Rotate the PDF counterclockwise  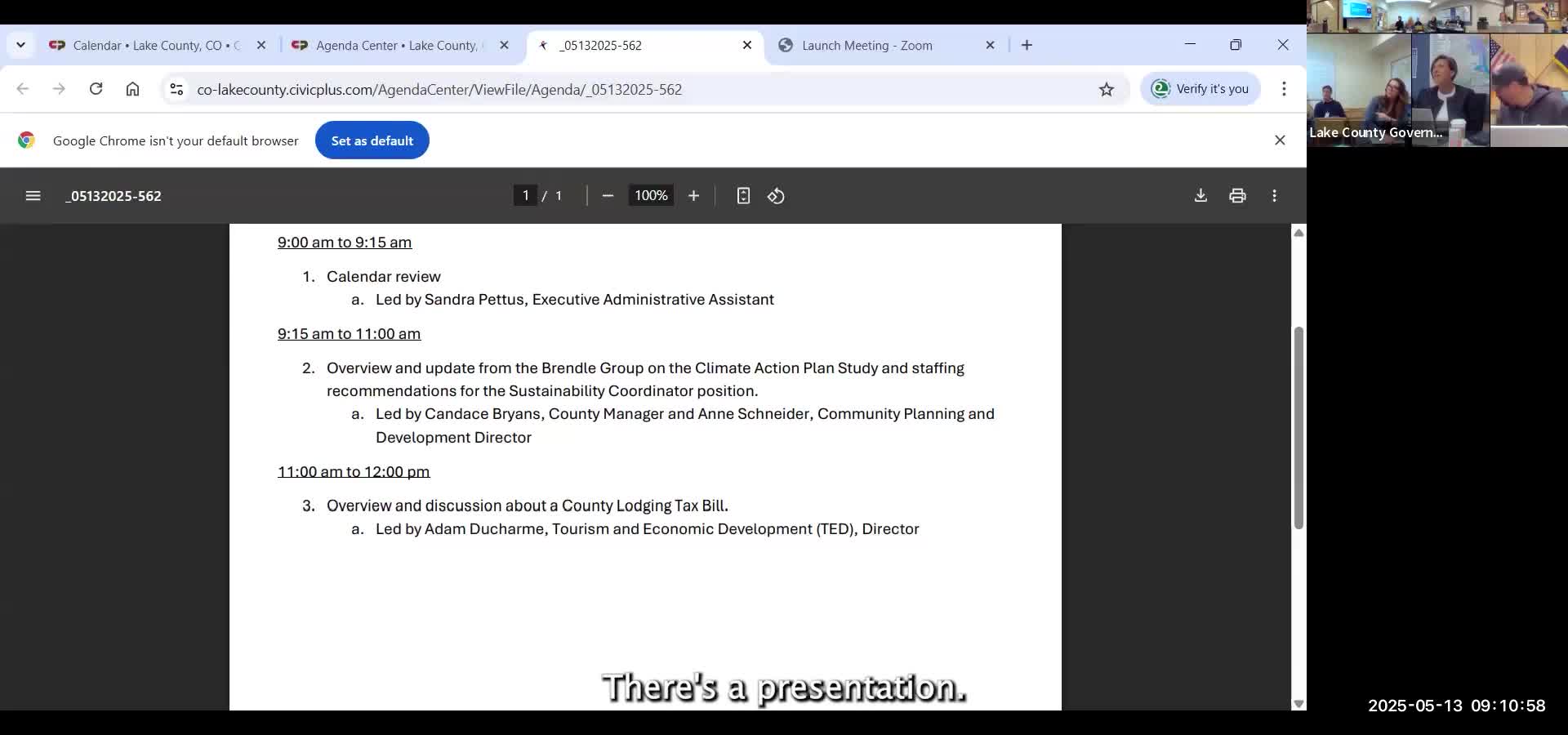pyautogui.click(x=776, y=196)
